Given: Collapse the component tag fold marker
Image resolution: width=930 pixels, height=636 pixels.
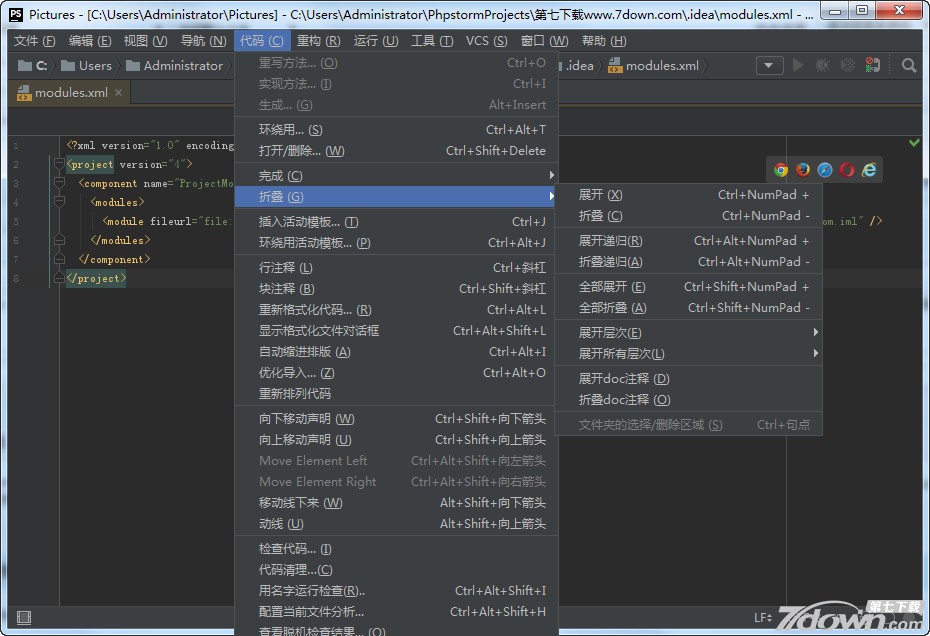Looking at the screenshot, I should click(59, 184).
